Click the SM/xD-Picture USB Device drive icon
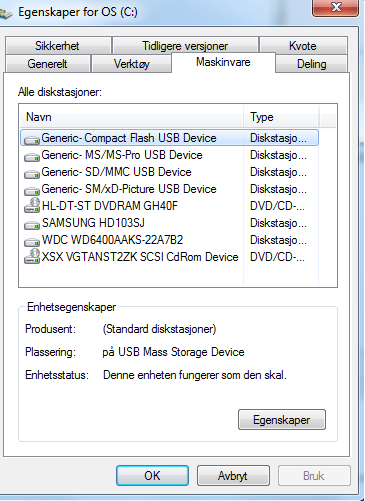This screenshot has width=365, height=501. [32, 191]
